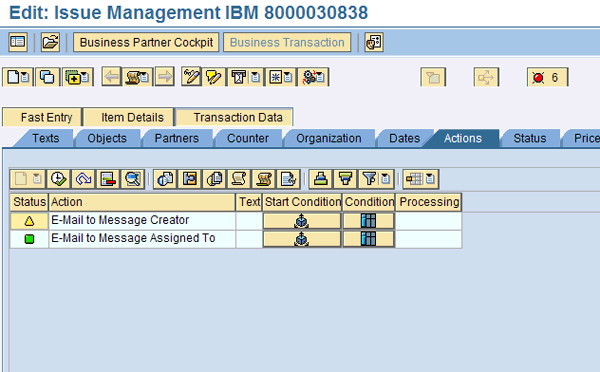
Task: Click the right forward arrow in toolbar
Action: click(x=165, y=77)
